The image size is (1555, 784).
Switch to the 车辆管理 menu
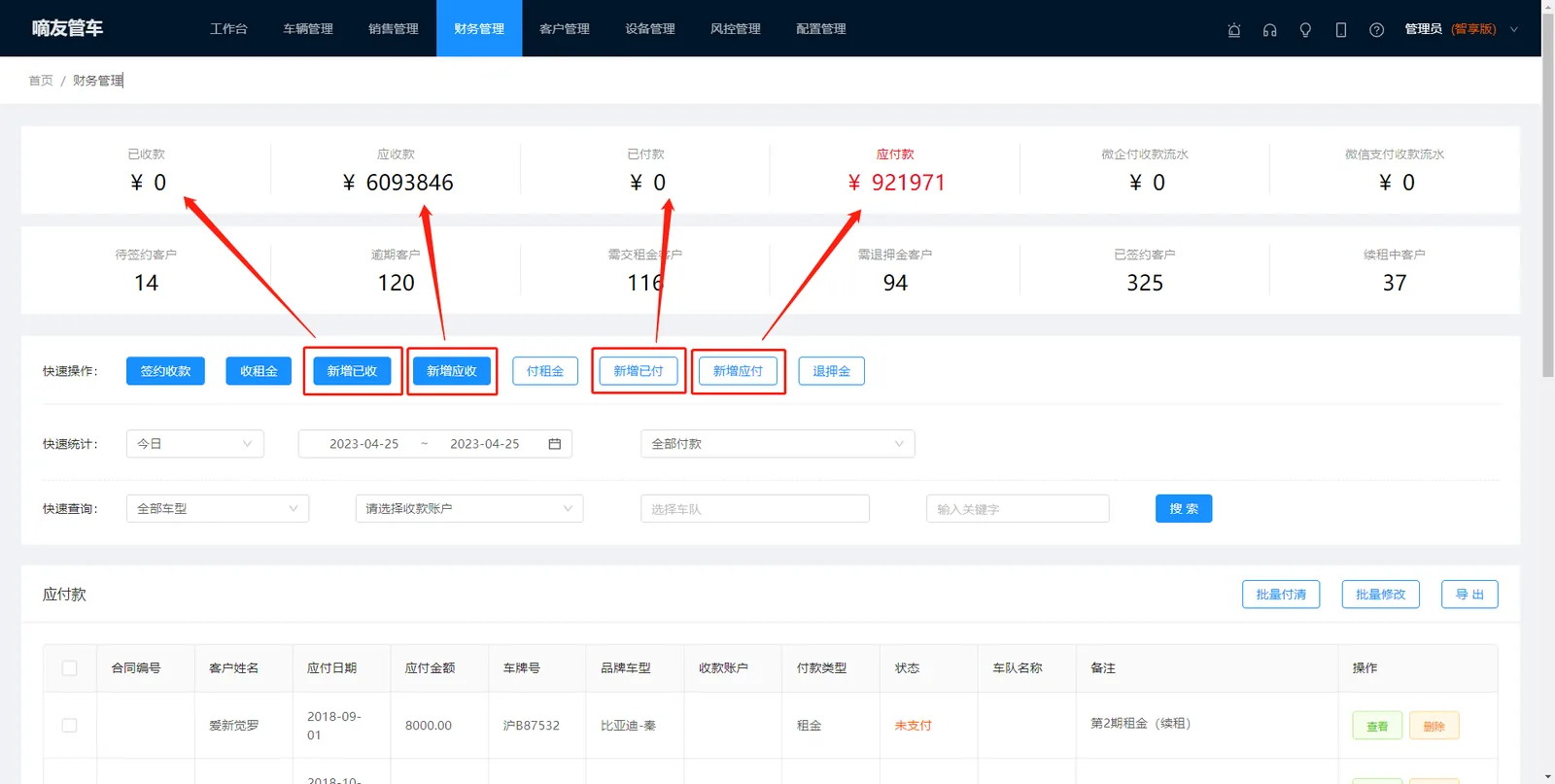point(308,29)
